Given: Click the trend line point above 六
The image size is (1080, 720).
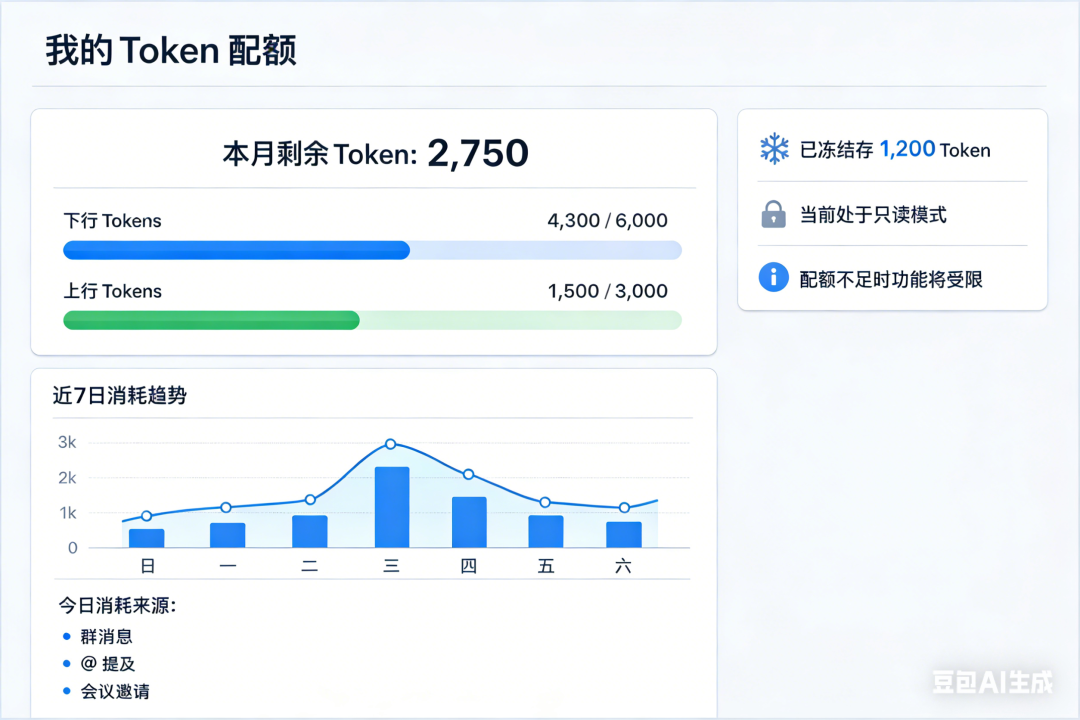Looking at the screenshot, I should click(624, 508).
